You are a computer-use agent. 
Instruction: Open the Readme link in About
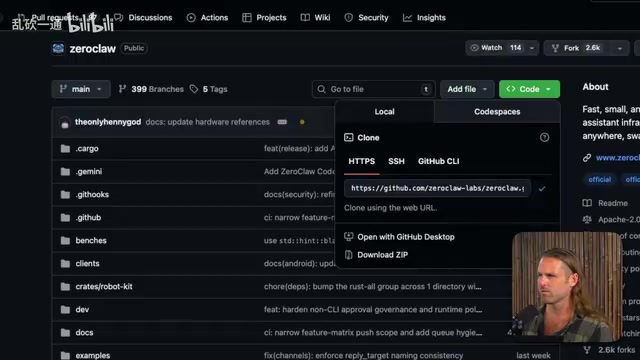point(605,203)
